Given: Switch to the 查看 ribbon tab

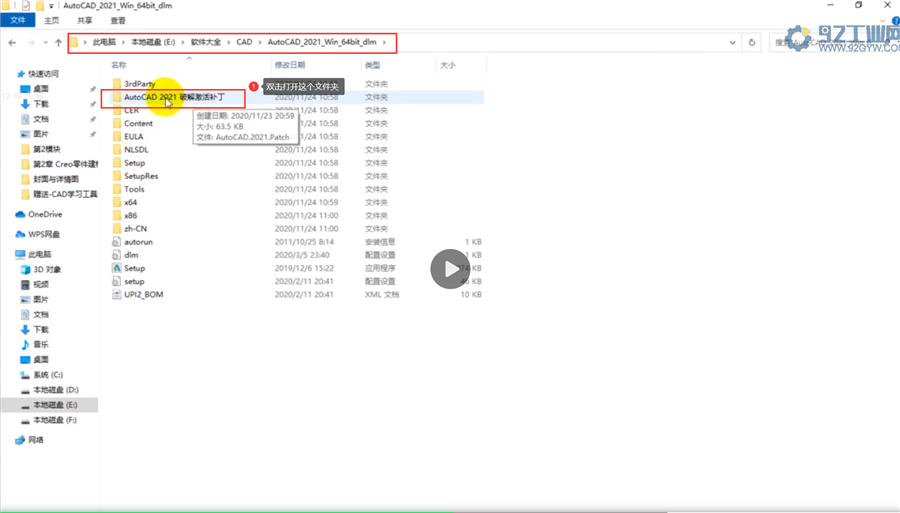Looking at the screenshot, I should [118, 20].
